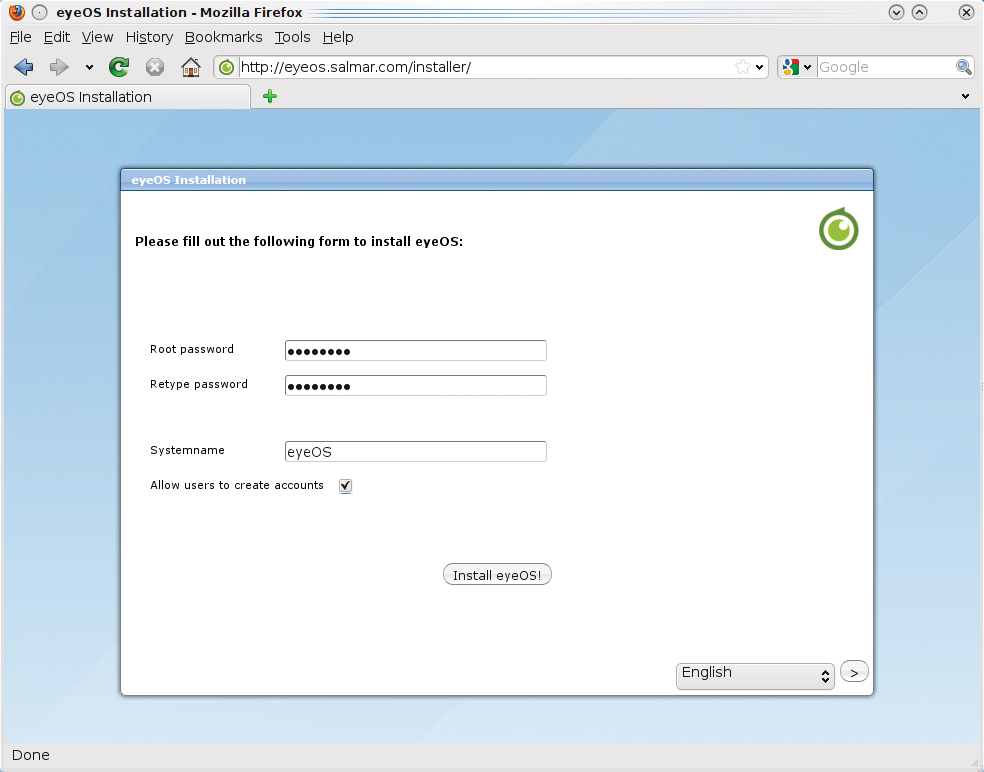Go back with the blue back arrow

[24, 67]
